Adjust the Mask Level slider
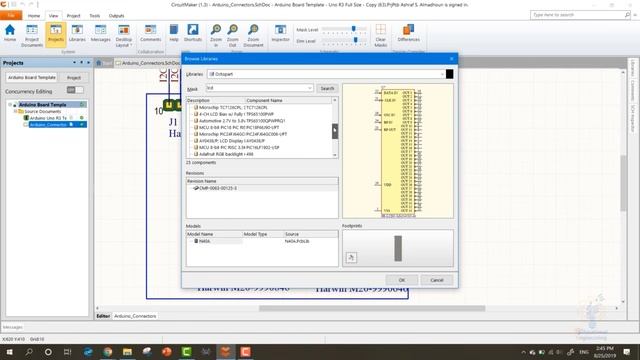Viewport: 640px width, 360px height. (x=353, y=29)
